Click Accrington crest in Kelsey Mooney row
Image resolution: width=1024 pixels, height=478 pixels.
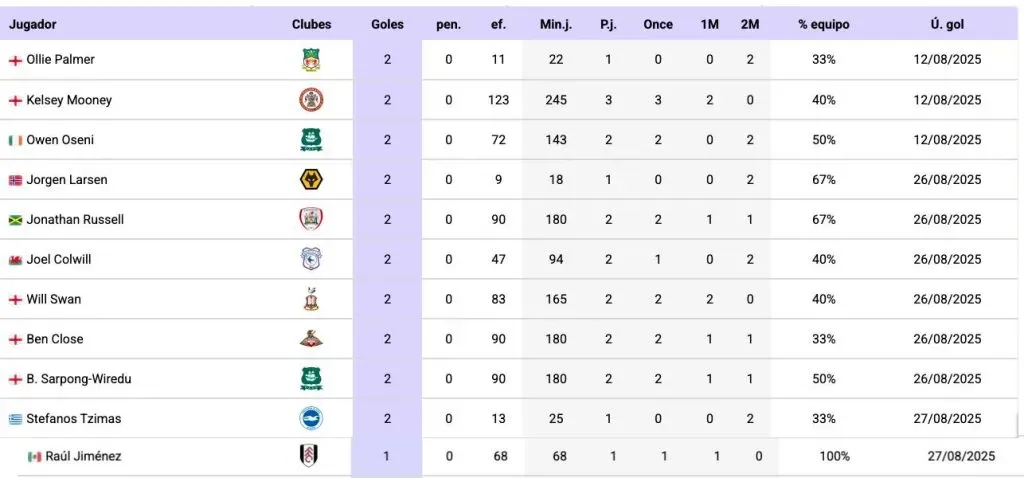click(x=312, y=100)
